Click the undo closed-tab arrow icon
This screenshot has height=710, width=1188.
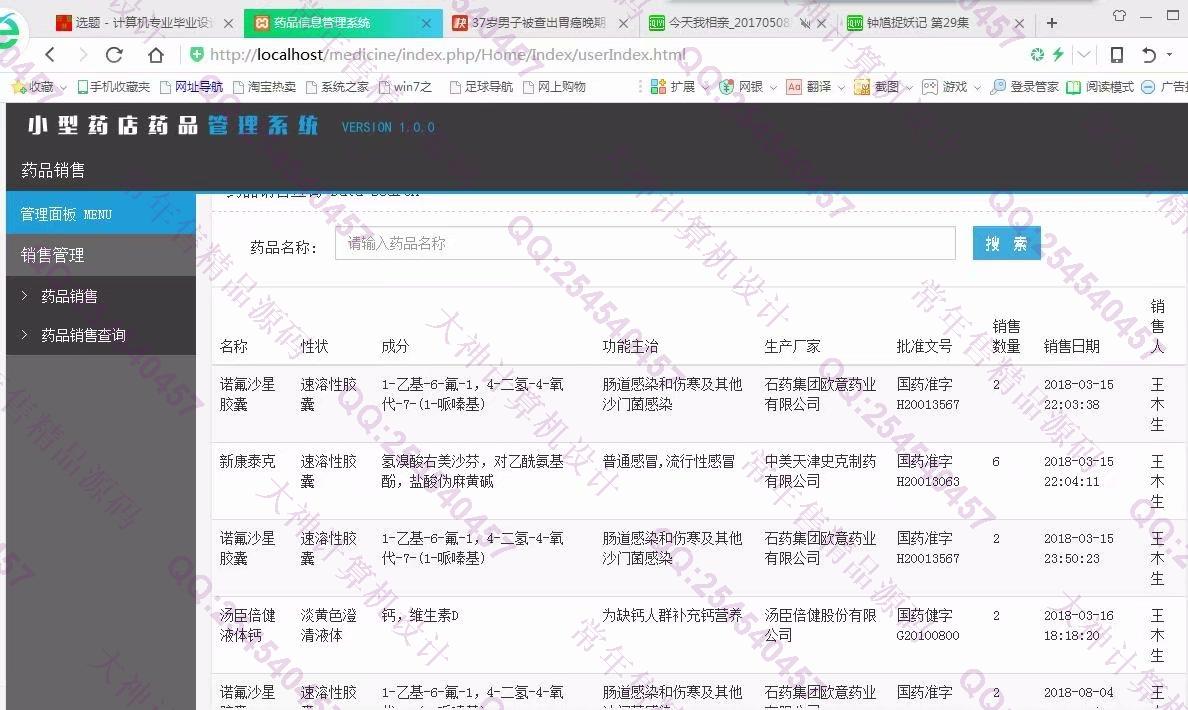1149,55
